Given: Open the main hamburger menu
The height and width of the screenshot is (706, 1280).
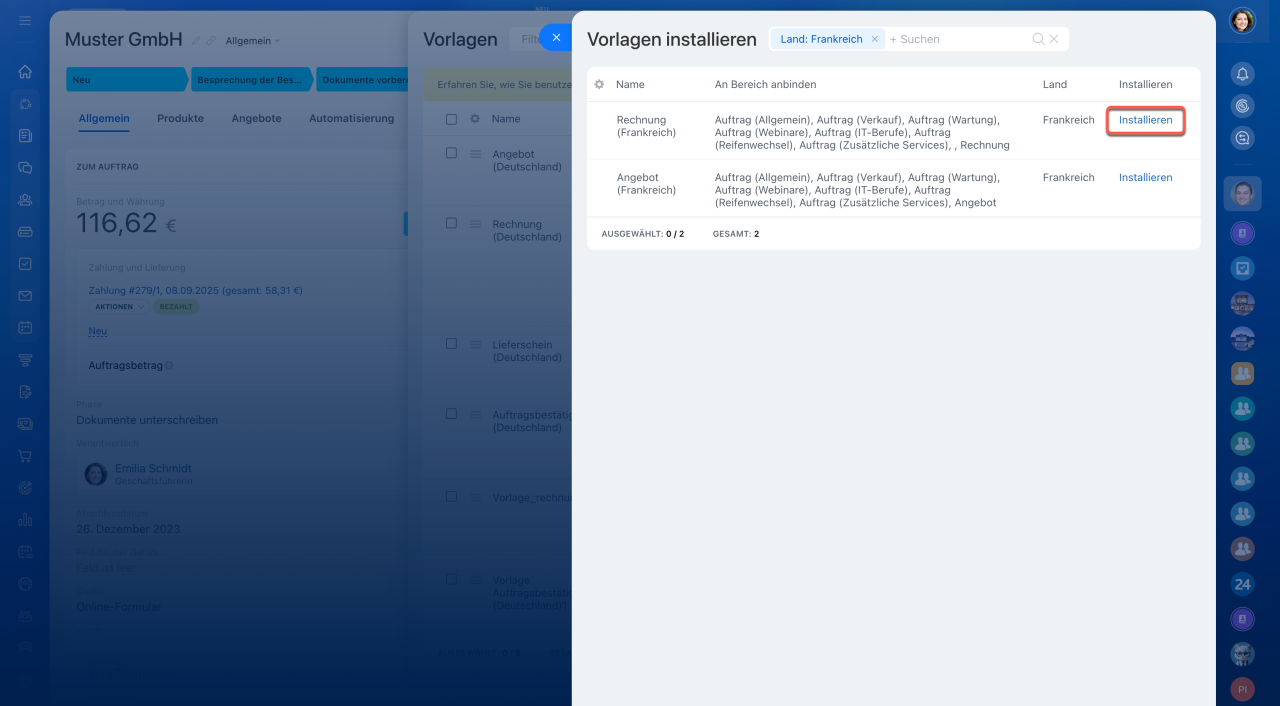Looking at the screenshot, I should pos(25,21).
